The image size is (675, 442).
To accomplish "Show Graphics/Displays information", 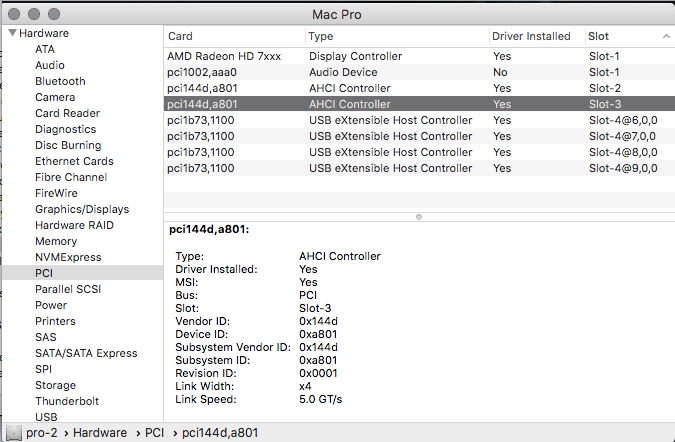I will [82, 209].
